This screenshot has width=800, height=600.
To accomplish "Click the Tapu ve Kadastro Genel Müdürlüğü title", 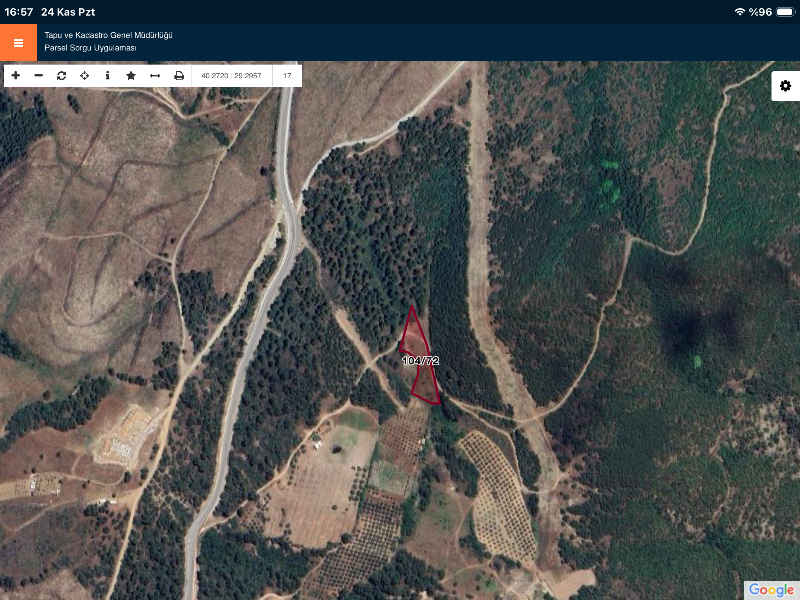I will 109,35.
